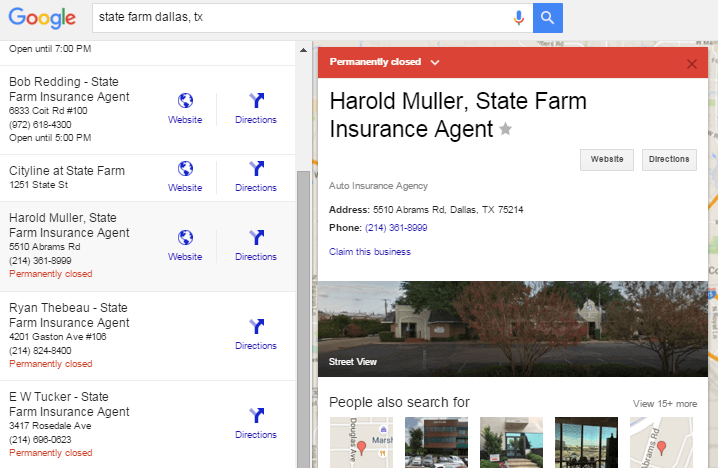
Task: Select Harold Muller listing title in results
Action: [69, 225]
